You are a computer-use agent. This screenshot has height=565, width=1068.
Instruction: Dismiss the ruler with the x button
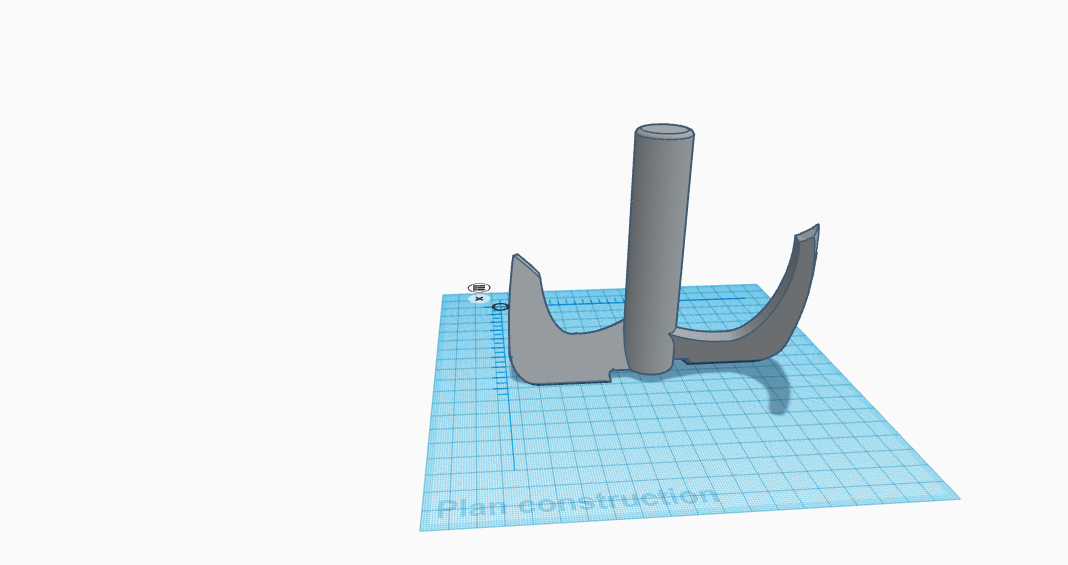point(479,299)
